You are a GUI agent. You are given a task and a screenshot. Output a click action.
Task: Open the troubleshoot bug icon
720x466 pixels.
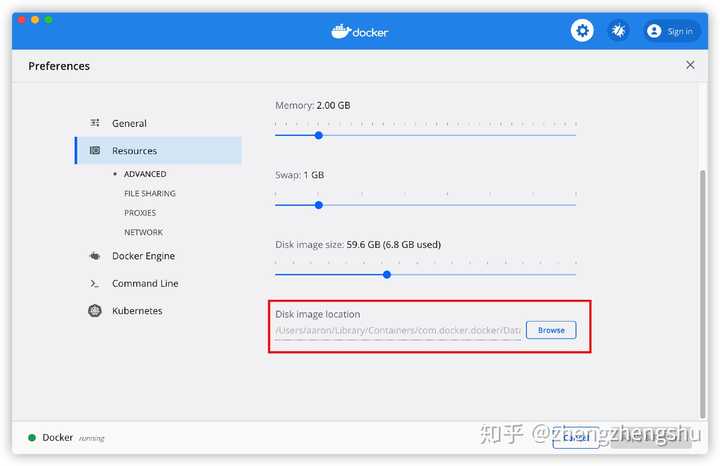[619, 31]
